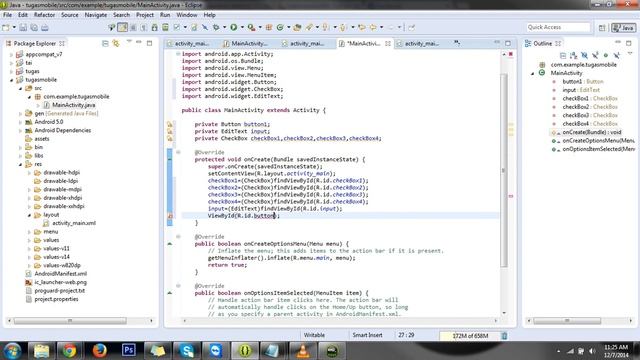Toggle Hide Non-Public Members green dot icon

(606, 55)
